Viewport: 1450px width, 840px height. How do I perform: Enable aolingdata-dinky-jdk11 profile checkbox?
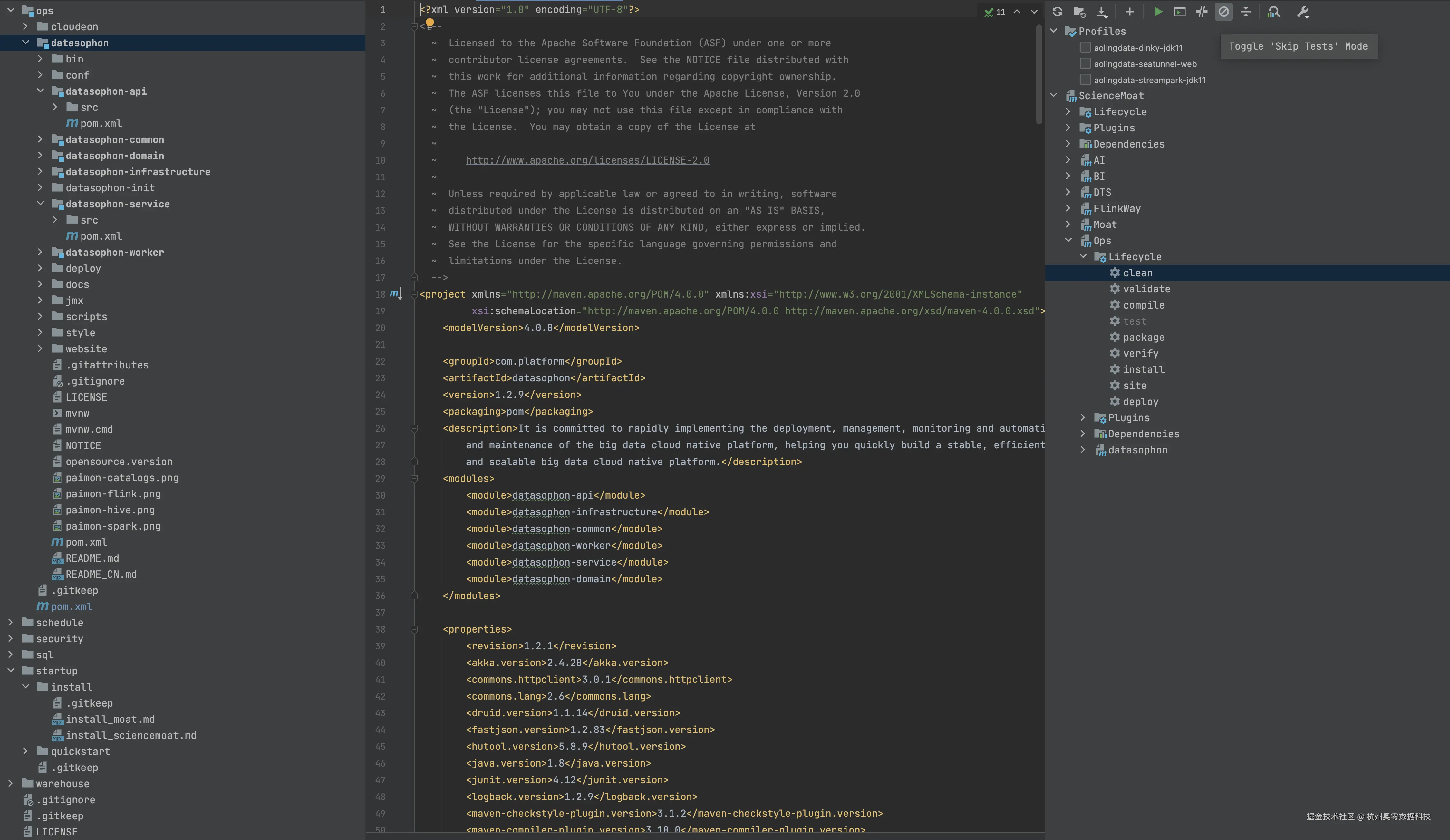pos(1085,47)
